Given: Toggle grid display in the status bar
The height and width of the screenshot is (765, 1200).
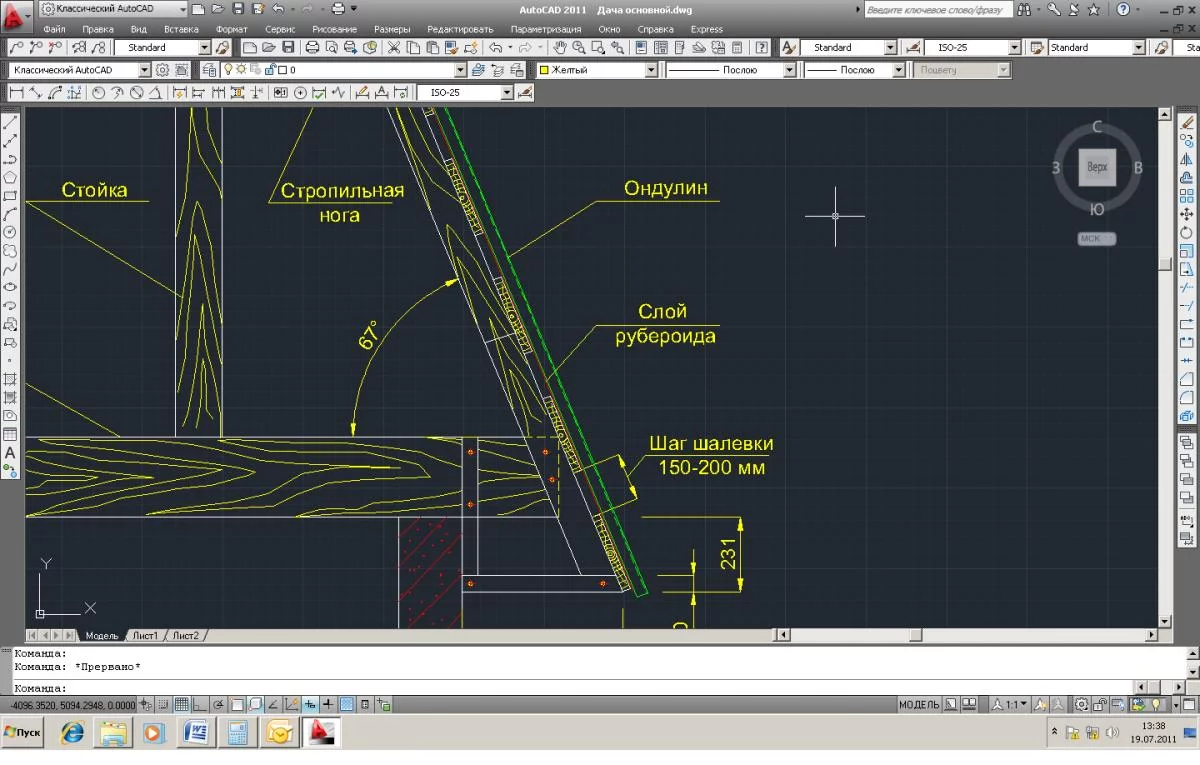Looking at the screenshot, I should point(180,705).
